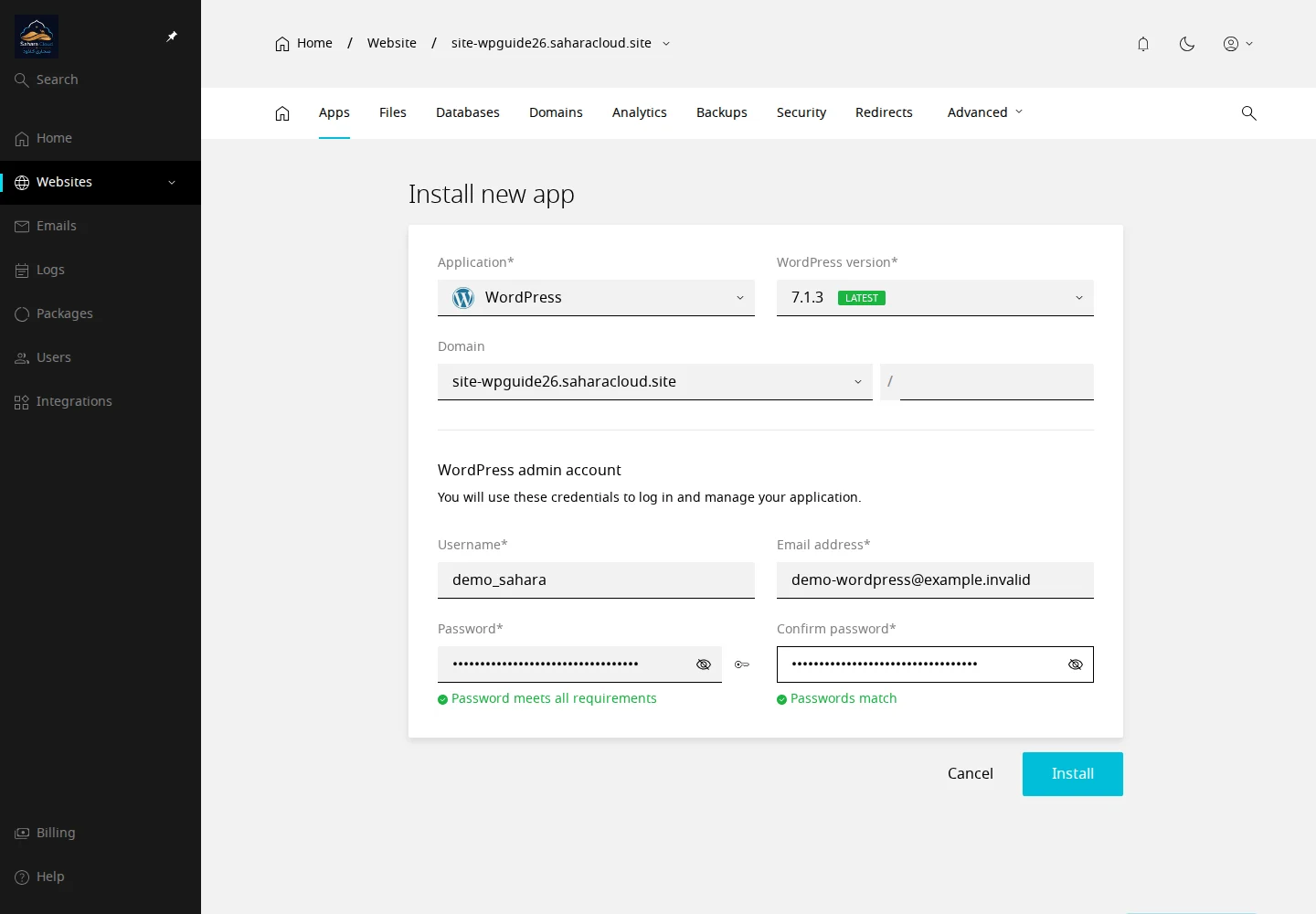Click the Sahara Cloud logo
1316x914 pixels.
(37, 37)
